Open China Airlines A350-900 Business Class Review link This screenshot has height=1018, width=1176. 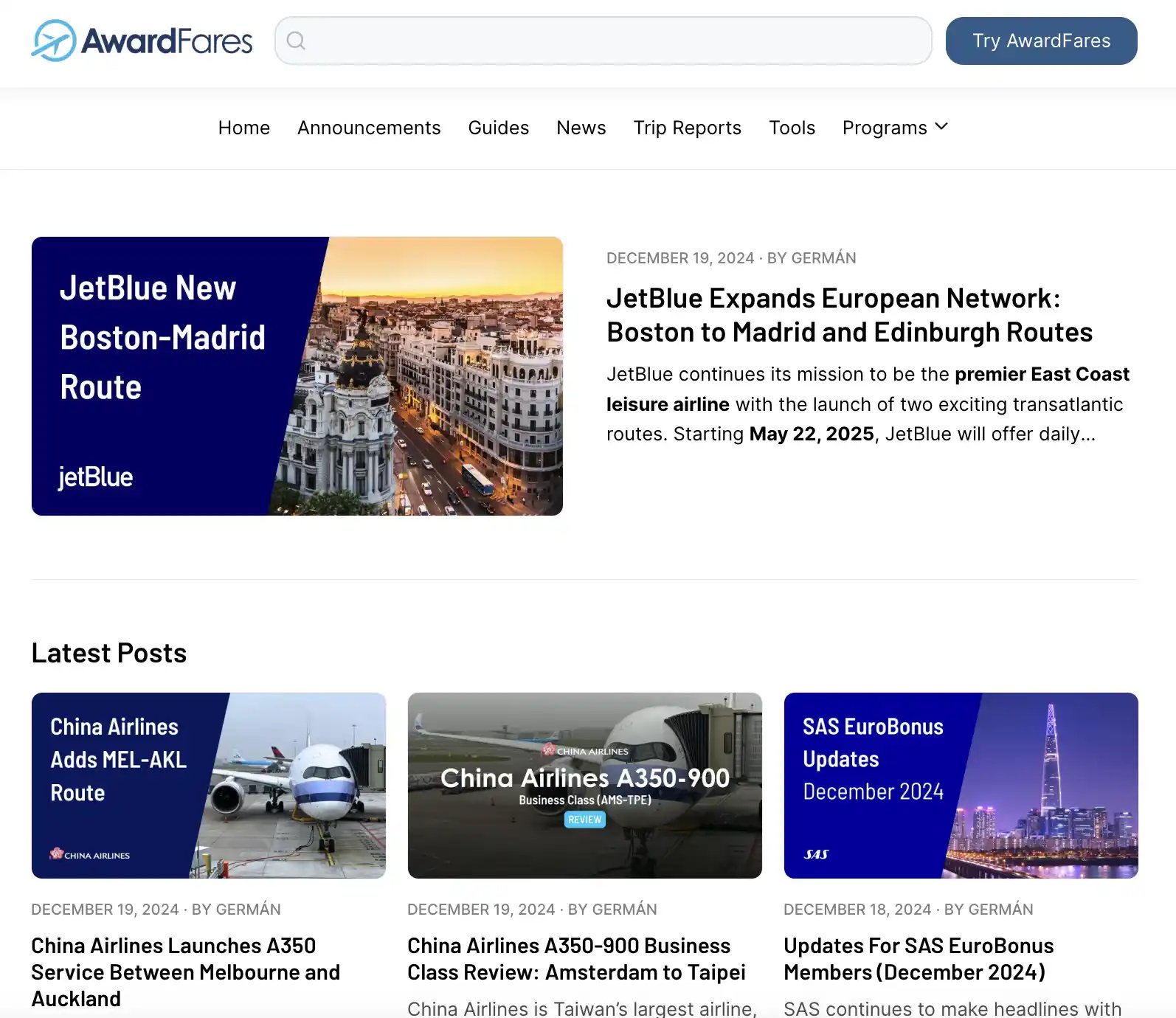576,959
